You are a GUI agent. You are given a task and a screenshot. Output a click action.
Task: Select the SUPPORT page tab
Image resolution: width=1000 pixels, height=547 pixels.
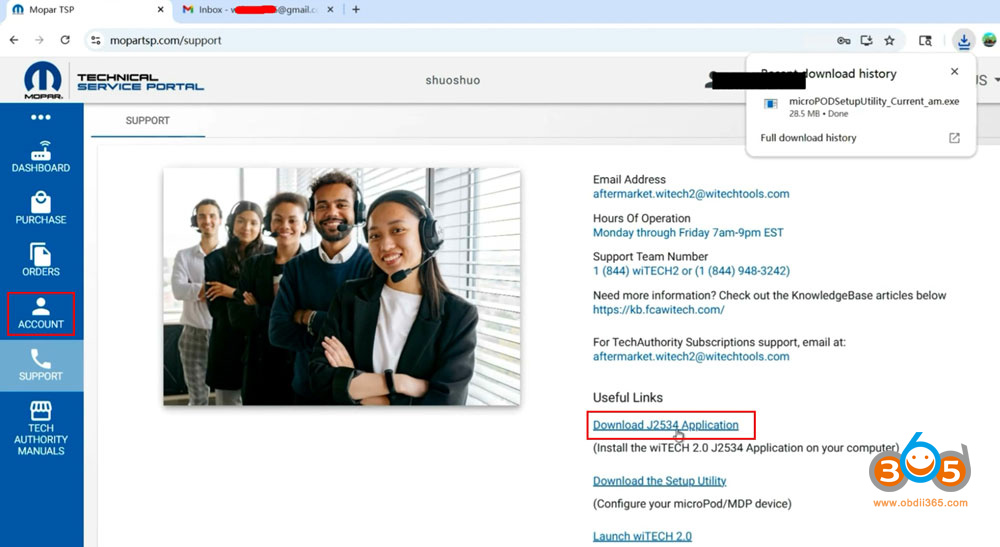coord(147,121)
